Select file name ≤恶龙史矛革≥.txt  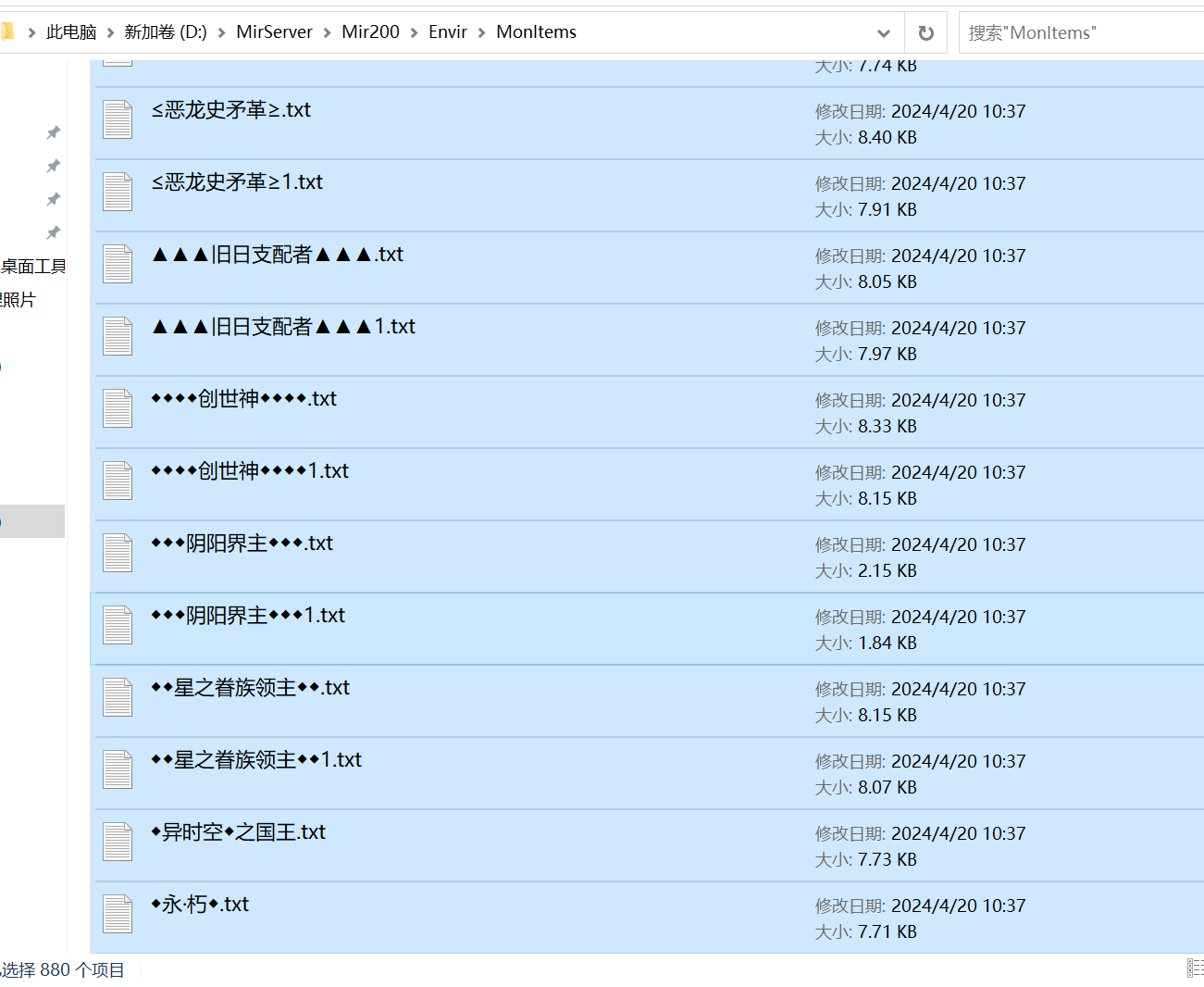pos(231,110)
